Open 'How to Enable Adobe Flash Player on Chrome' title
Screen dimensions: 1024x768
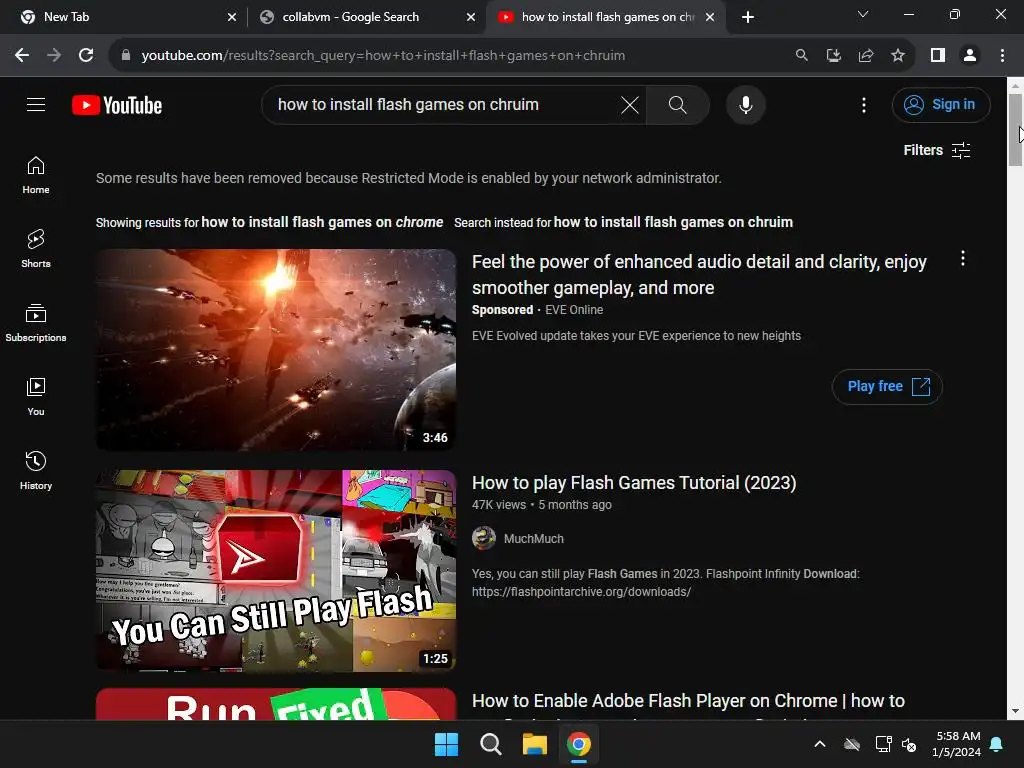click(688, 701)
